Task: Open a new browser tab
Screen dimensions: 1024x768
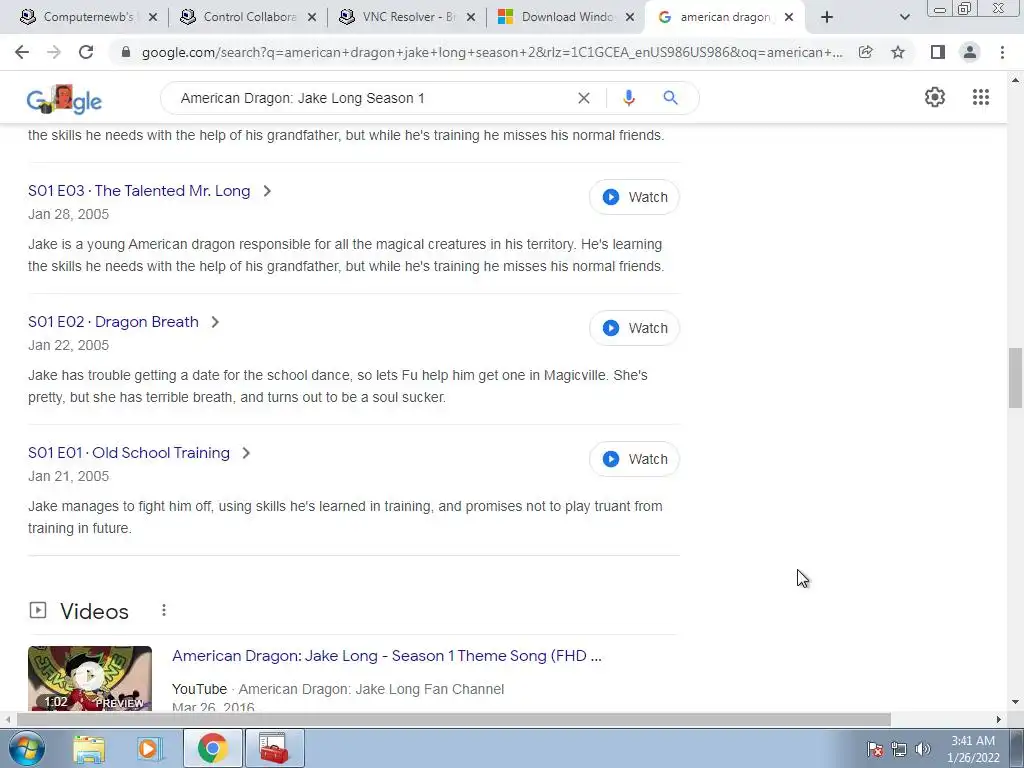Action: [x=827, y=17]
